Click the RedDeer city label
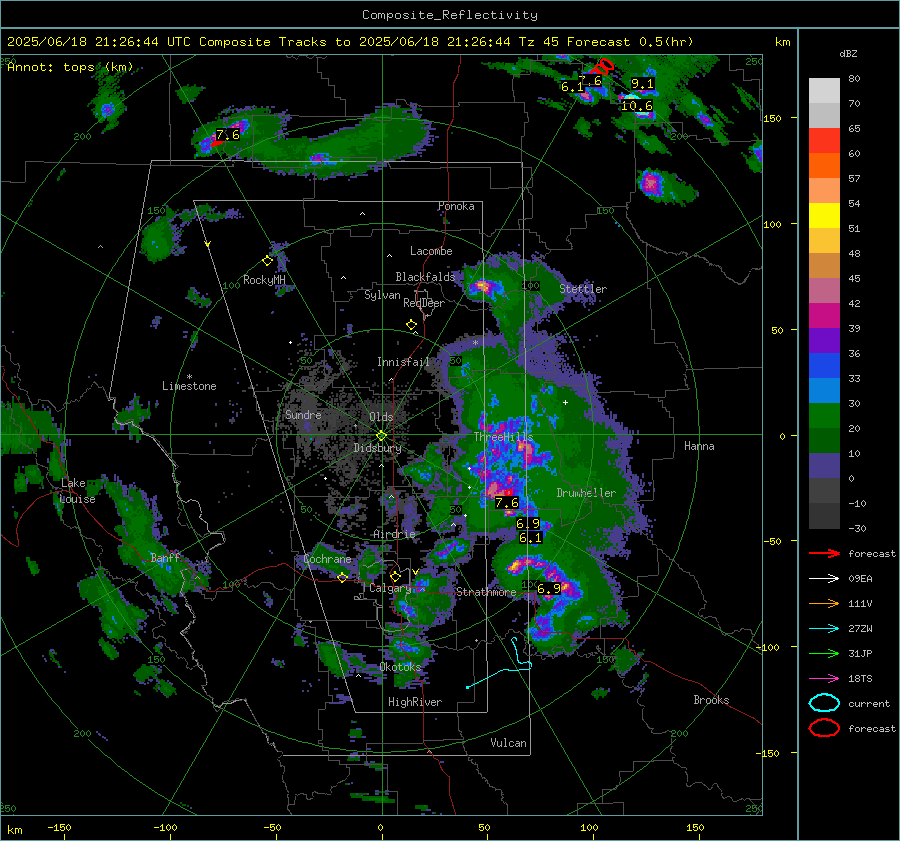 (424, 303)
